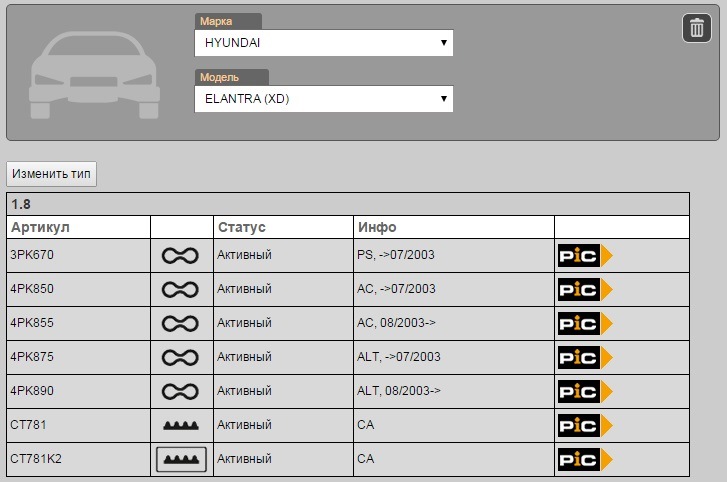727x482 pixels.
Task: Click the Марка field label
Action: coord(216,21)
